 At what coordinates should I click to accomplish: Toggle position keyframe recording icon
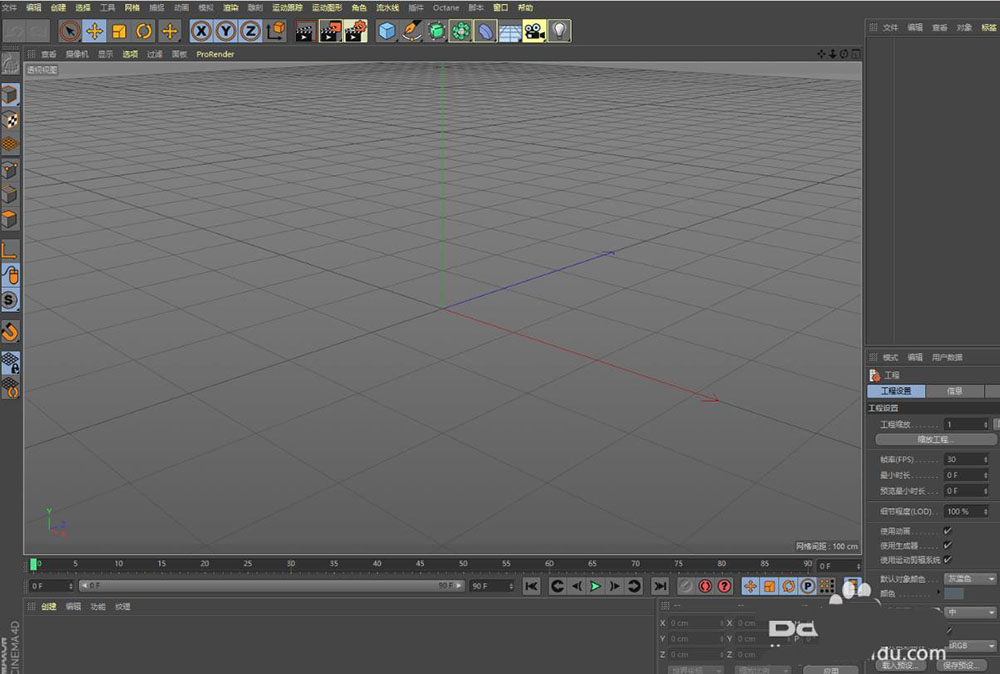[x=750, y=586]
